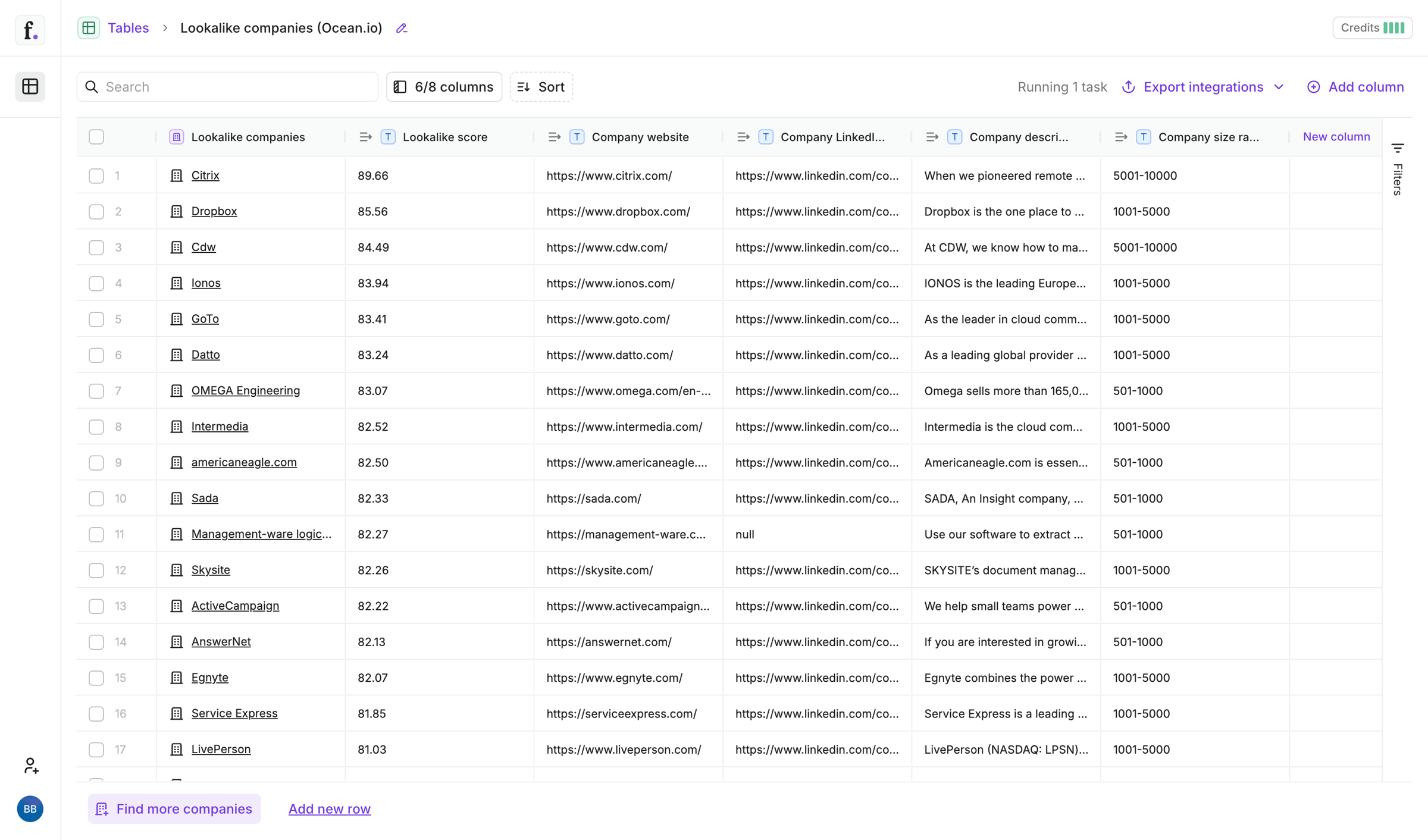Click Find more companies button

(x=174, y=808)
